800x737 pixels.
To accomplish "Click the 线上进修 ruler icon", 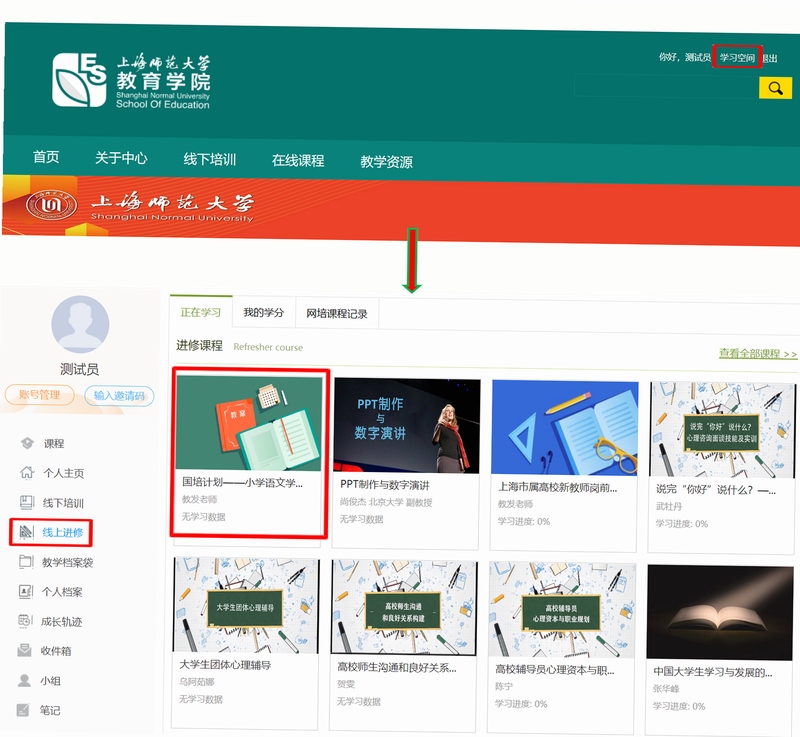I will coord(26,532).
